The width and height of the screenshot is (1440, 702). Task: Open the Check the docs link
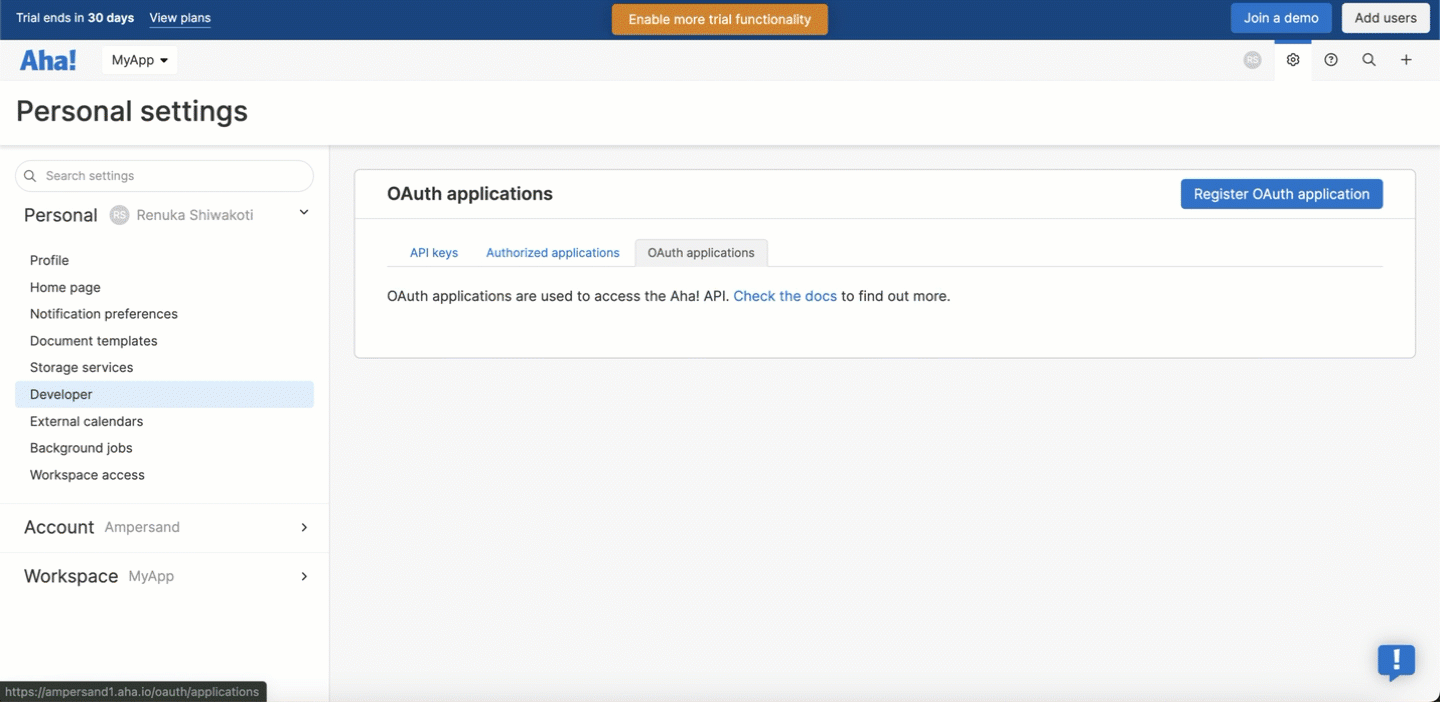pyautogui.click(x=785, y=296)
